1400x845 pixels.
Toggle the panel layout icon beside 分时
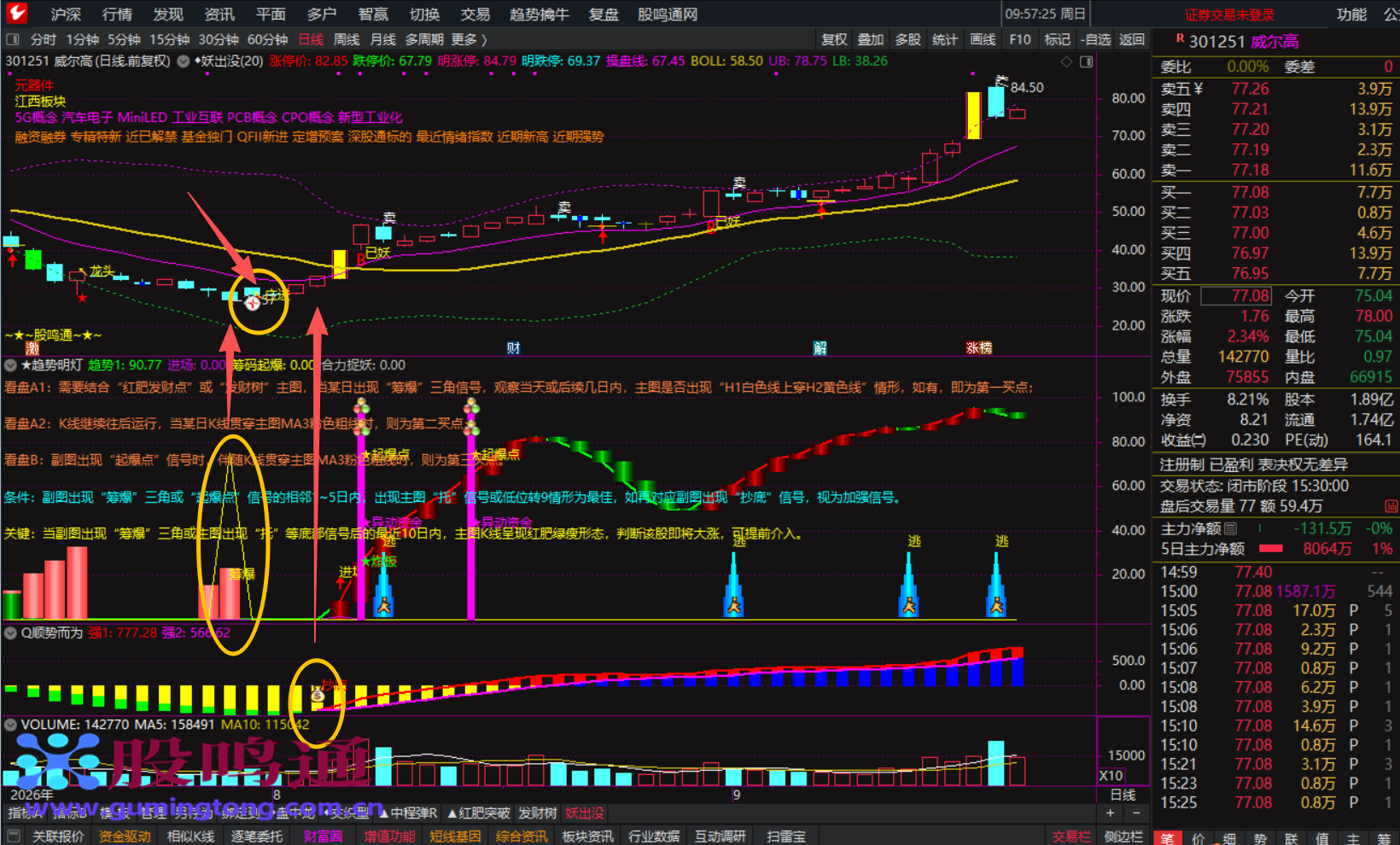(13, 39)
